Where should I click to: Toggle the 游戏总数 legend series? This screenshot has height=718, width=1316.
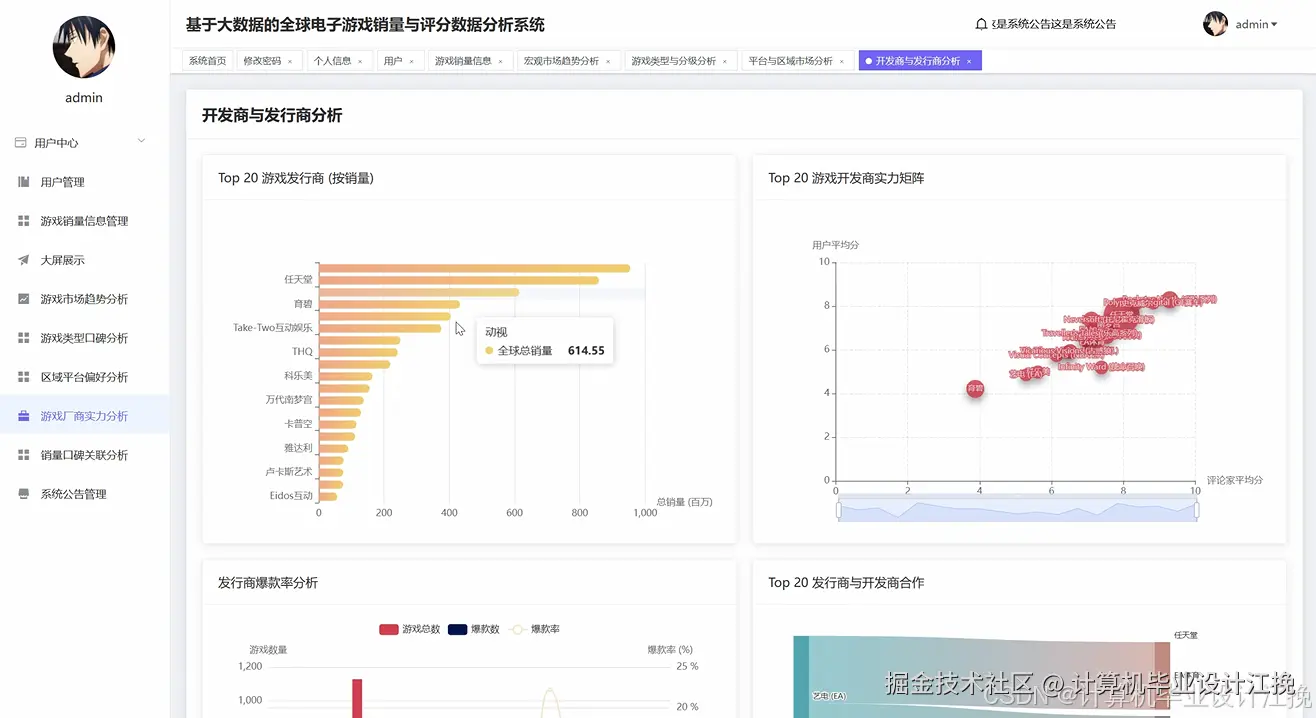pyautogui.click(x=409, y=629)
